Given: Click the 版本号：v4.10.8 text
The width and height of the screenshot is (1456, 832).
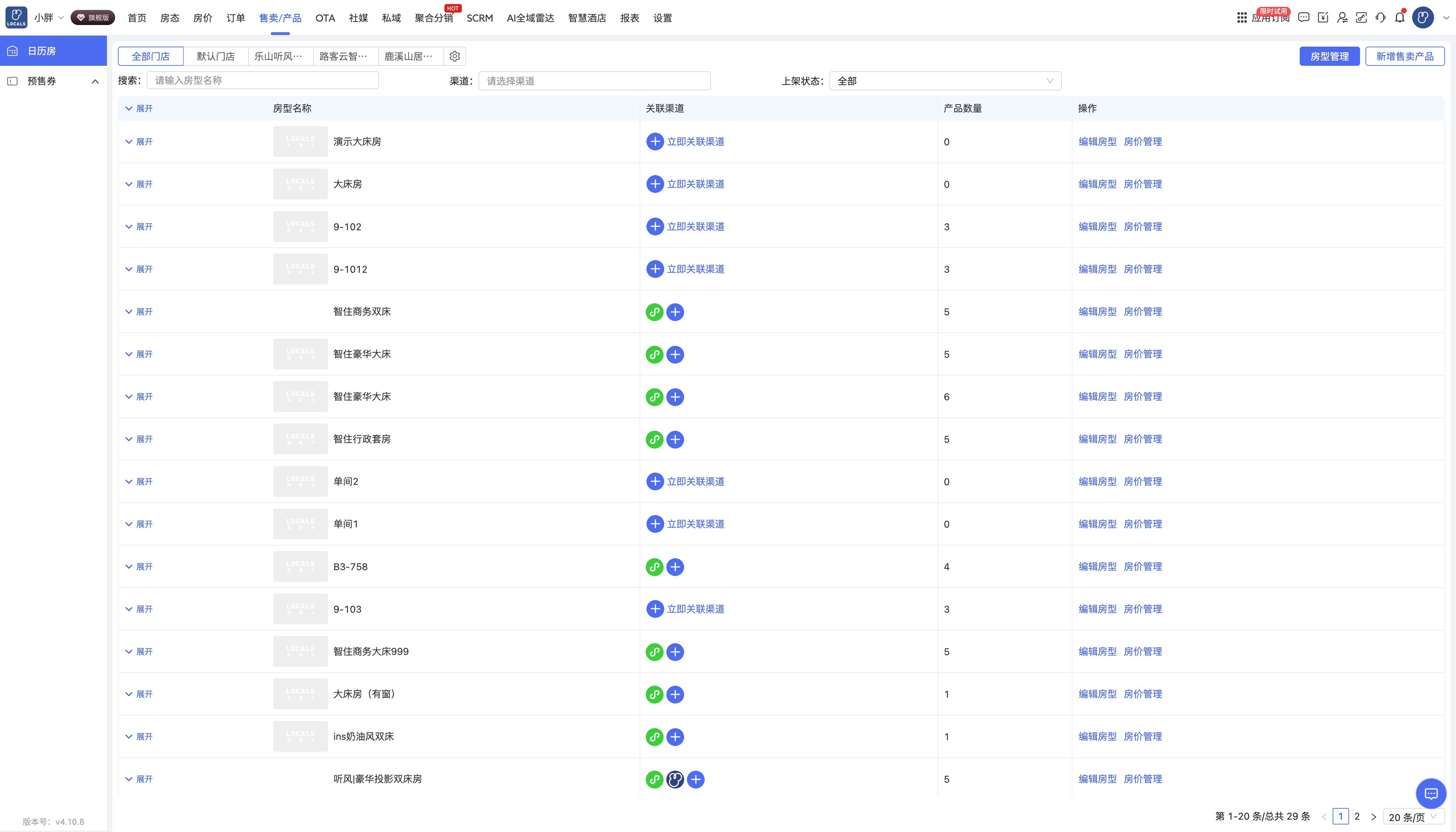Looking at the screenshot, I should pyautogui.click(x=53, y=822).
